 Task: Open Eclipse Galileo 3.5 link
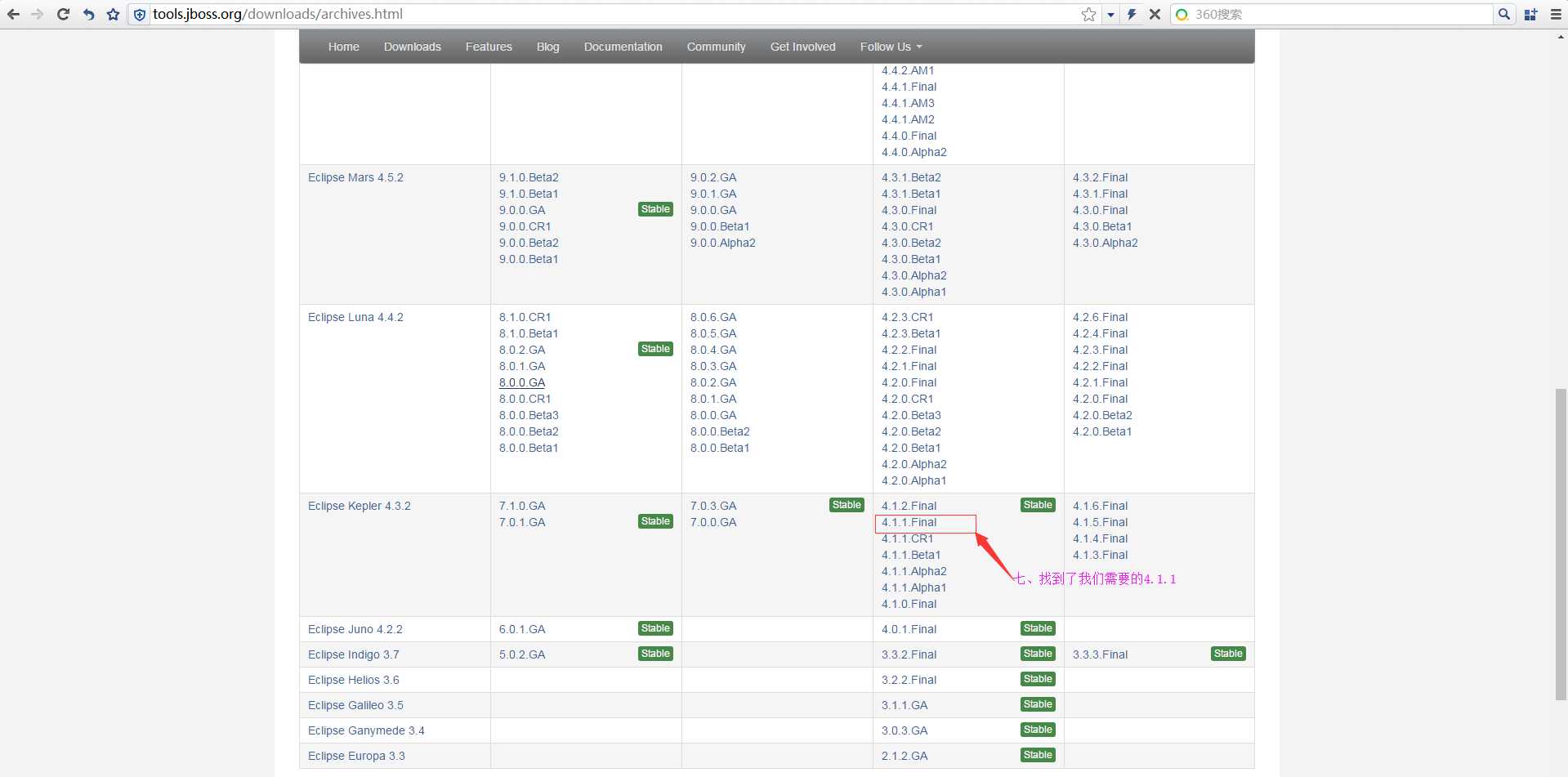(355, 705)
